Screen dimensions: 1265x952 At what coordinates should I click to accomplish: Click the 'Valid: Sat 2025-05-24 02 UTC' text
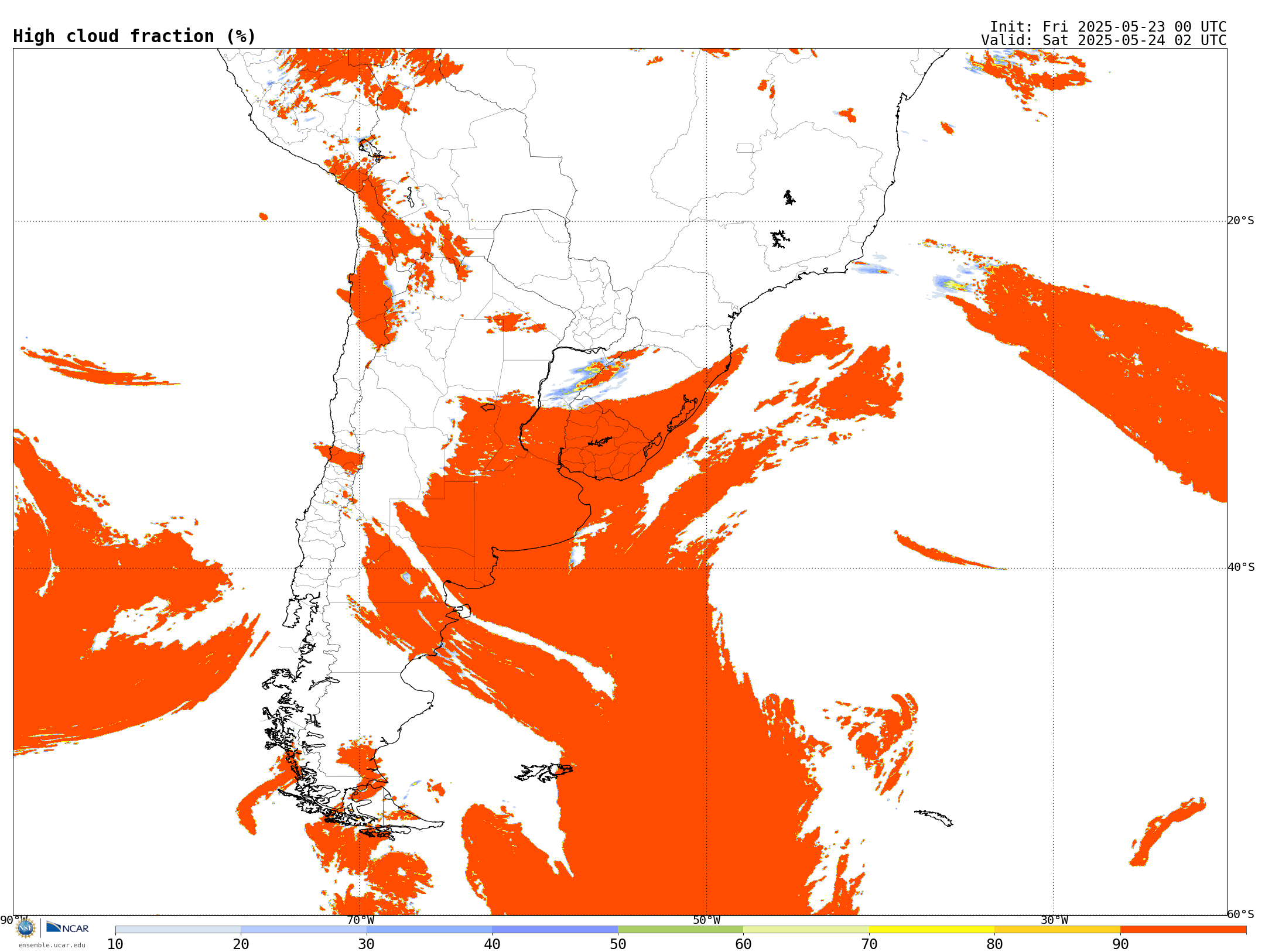point(1104,40)
